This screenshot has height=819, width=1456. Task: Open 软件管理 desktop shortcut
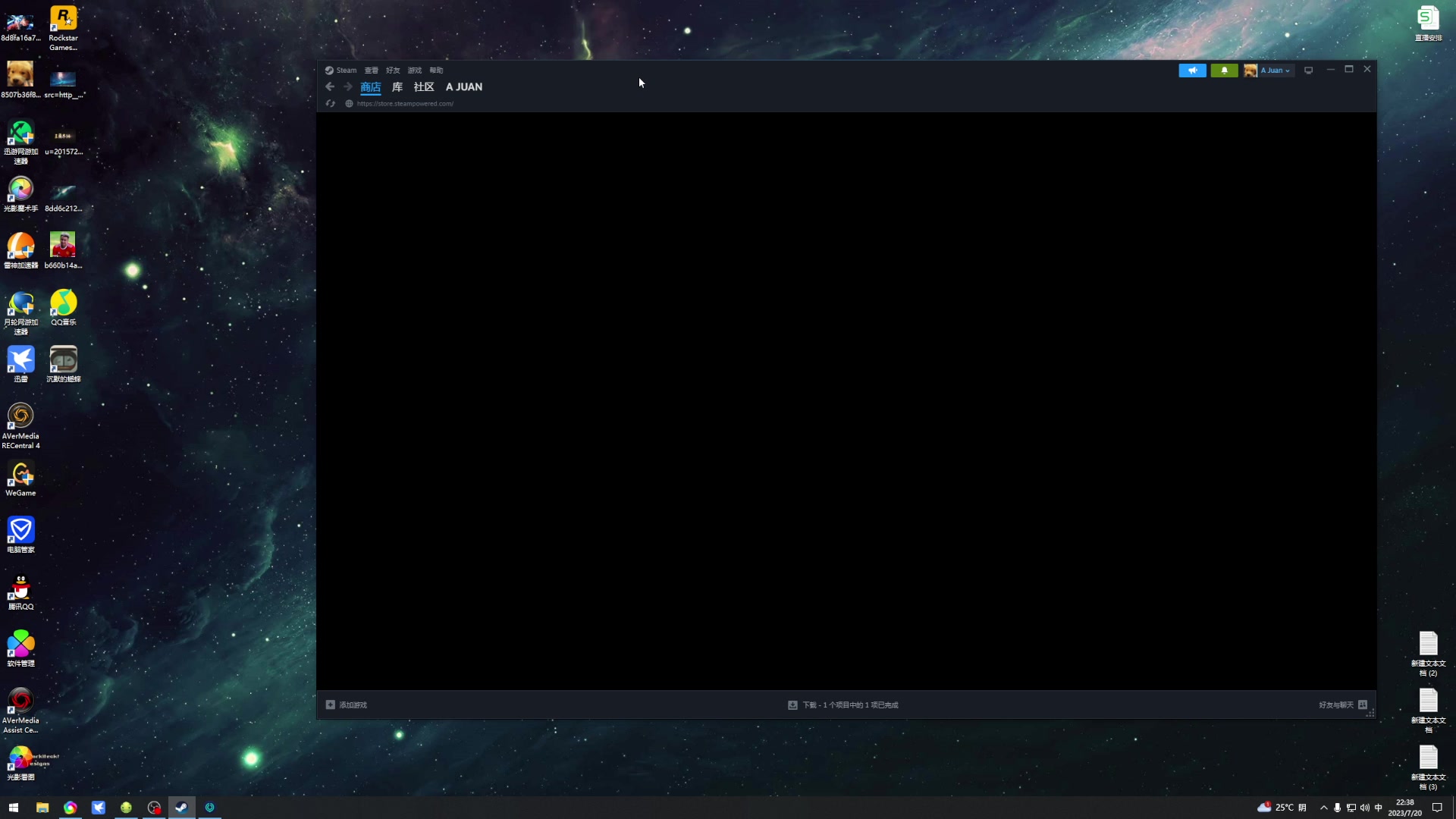(20, 649)
